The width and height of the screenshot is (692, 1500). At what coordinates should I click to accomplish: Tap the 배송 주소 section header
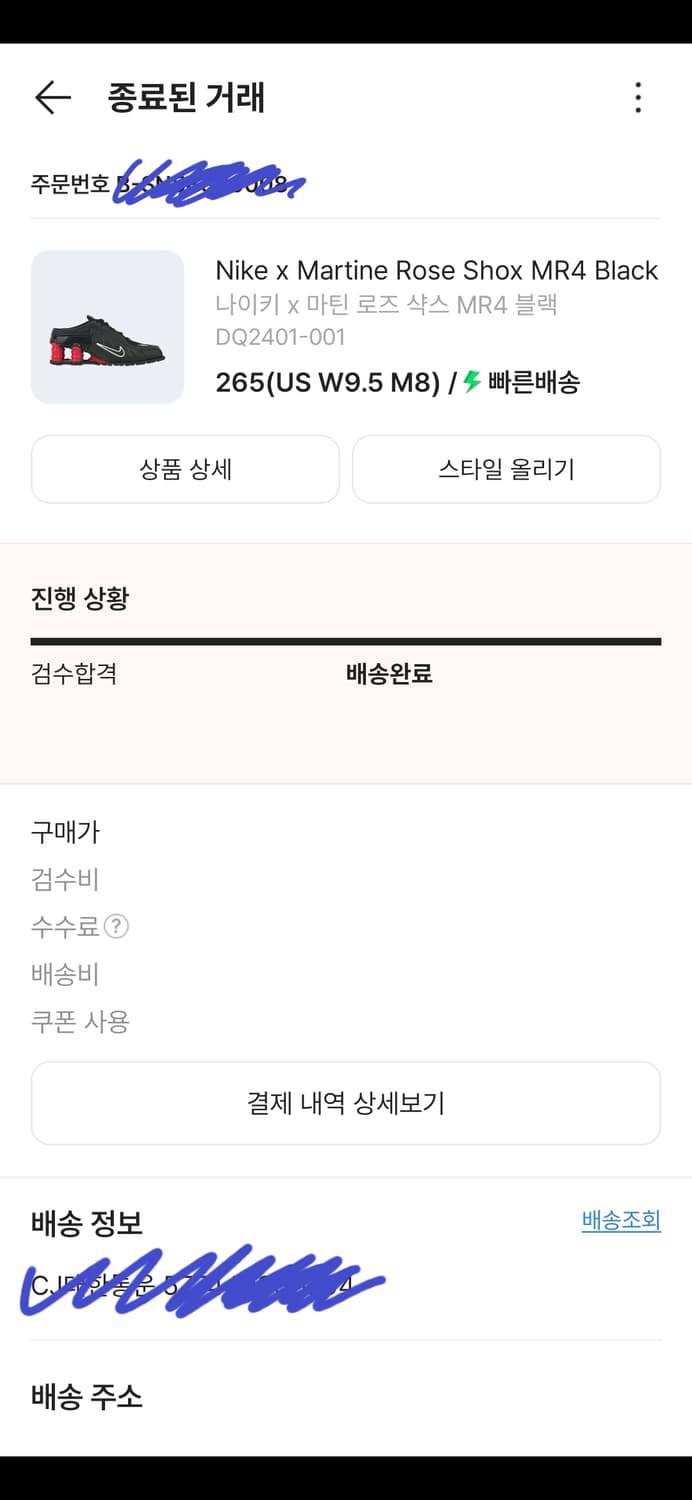pyautogui.click(x=85, y=1397)
